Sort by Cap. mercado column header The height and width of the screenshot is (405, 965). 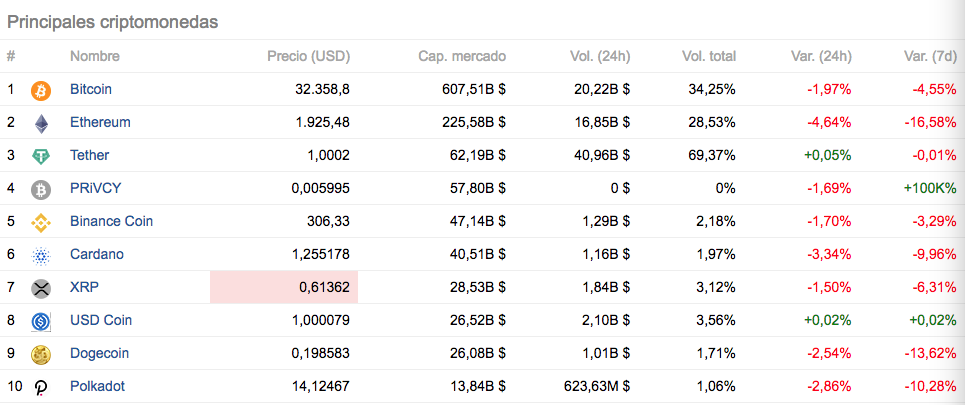462,57
